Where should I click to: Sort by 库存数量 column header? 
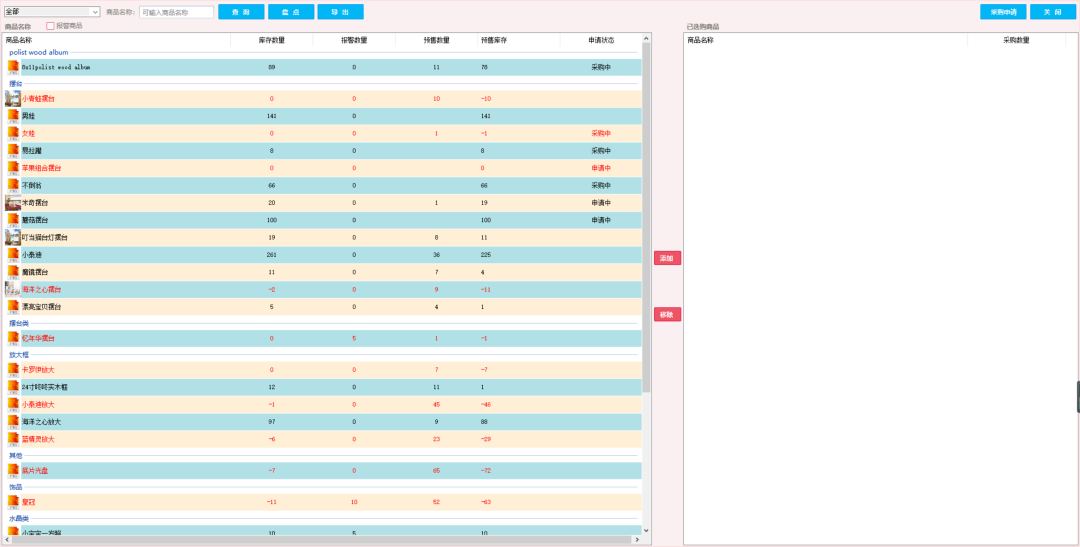click(x=271, y=40)
